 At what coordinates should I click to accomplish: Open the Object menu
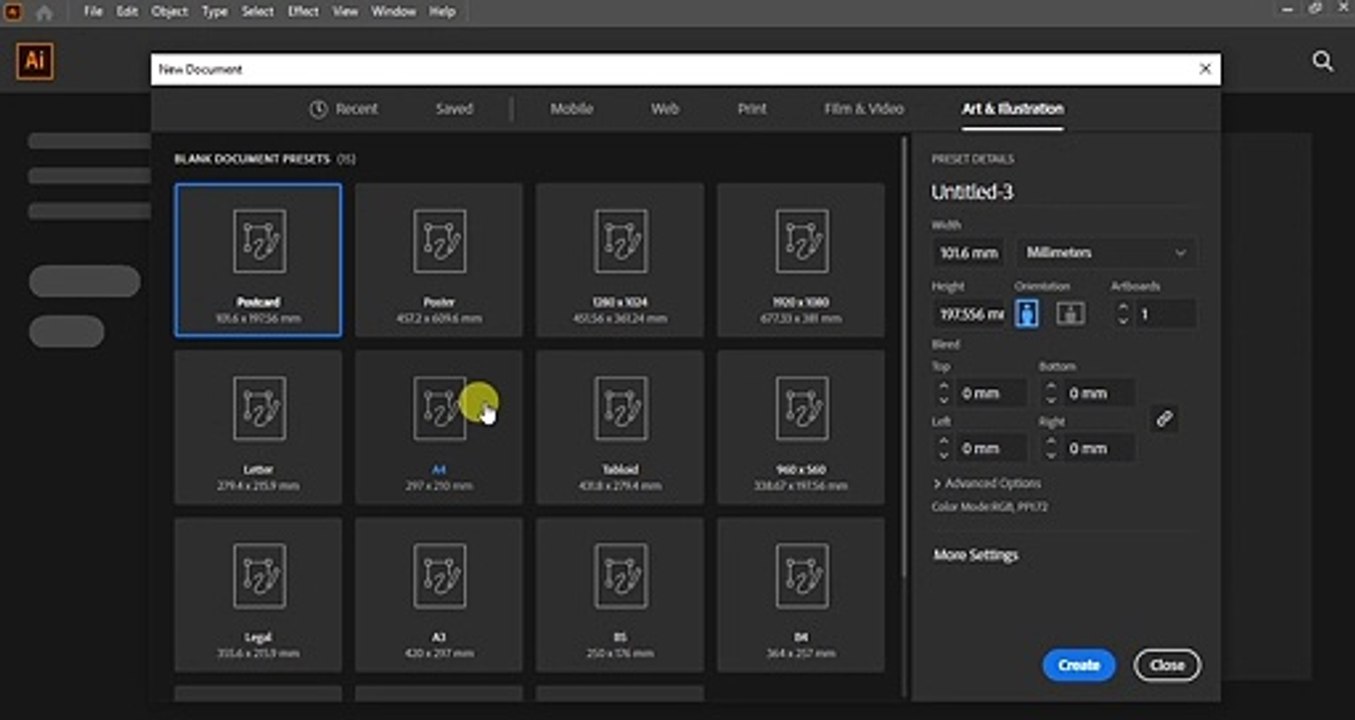170,12
